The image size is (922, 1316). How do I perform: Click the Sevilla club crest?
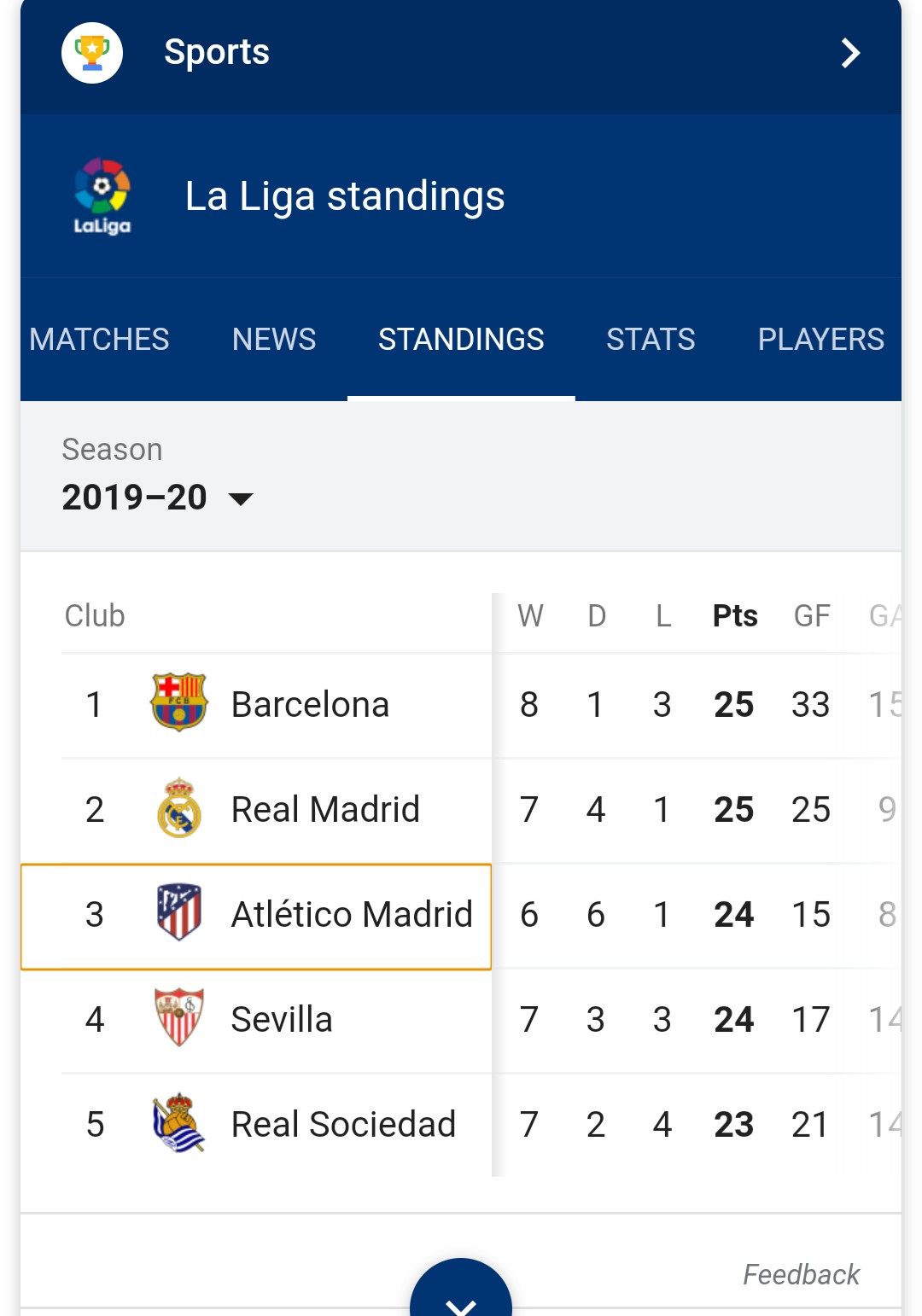[x=179, y=1017]
